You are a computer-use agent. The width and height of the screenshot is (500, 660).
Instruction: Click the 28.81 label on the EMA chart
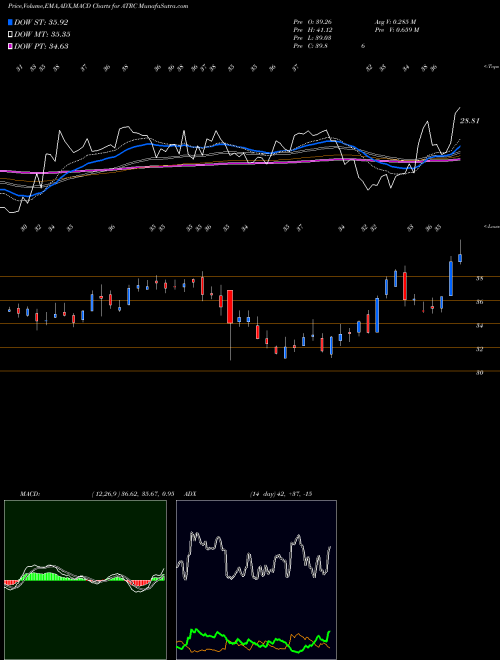[x=470, y=121]
